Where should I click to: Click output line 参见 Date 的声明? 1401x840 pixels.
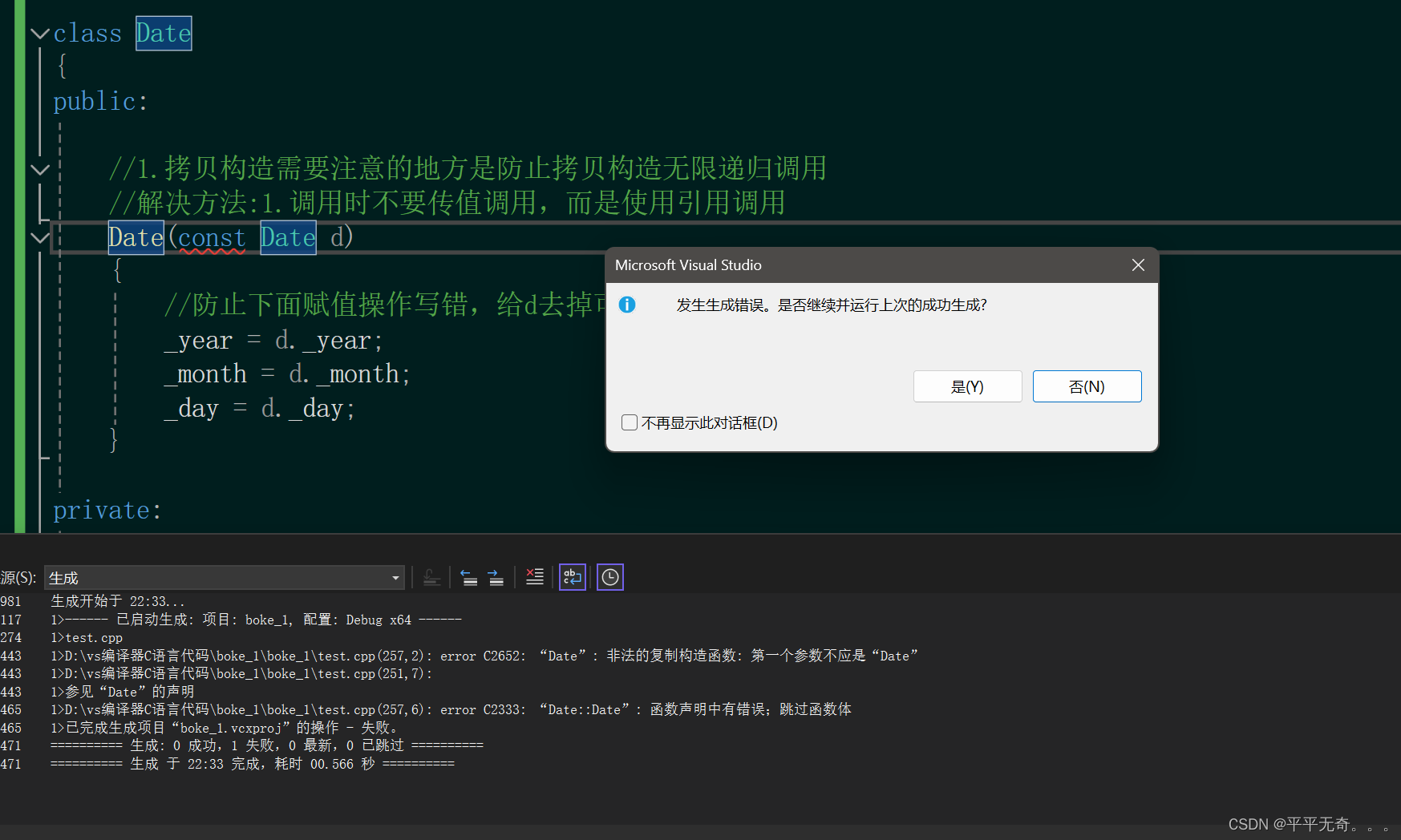[x=123, y=692]
